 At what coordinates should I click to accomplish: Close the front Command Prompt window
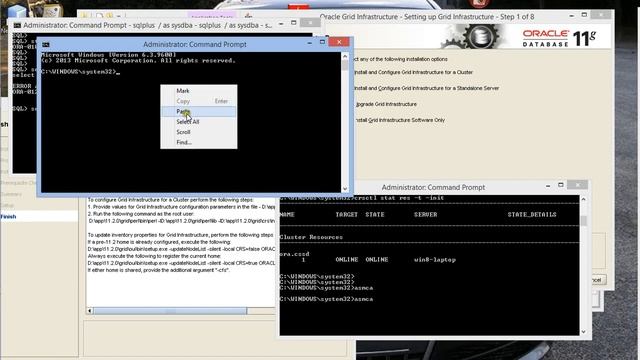pos(339,42)
